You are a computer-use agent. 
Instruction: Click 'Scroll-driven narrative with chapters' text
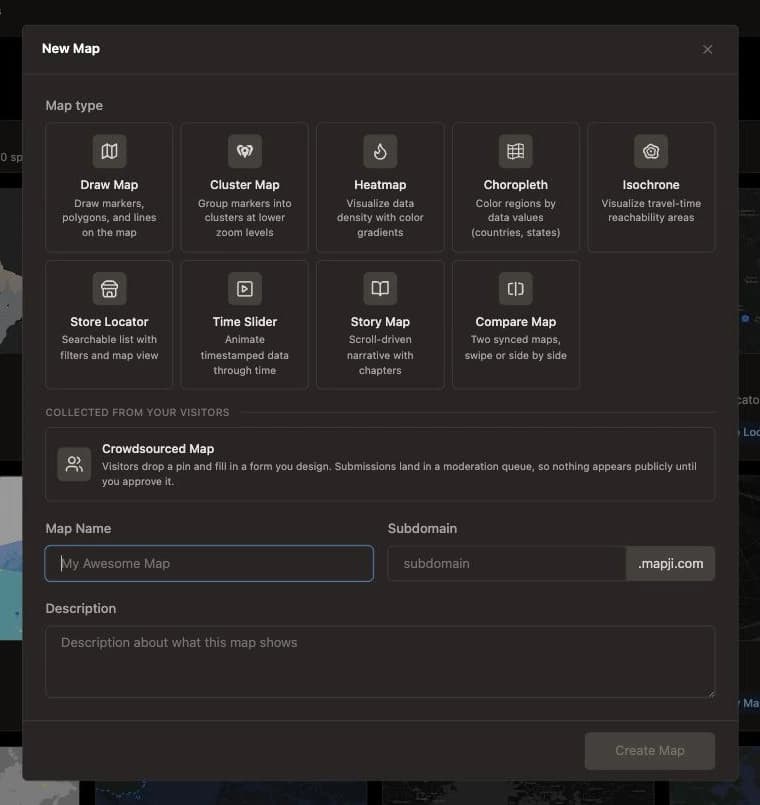pos(380,355)
